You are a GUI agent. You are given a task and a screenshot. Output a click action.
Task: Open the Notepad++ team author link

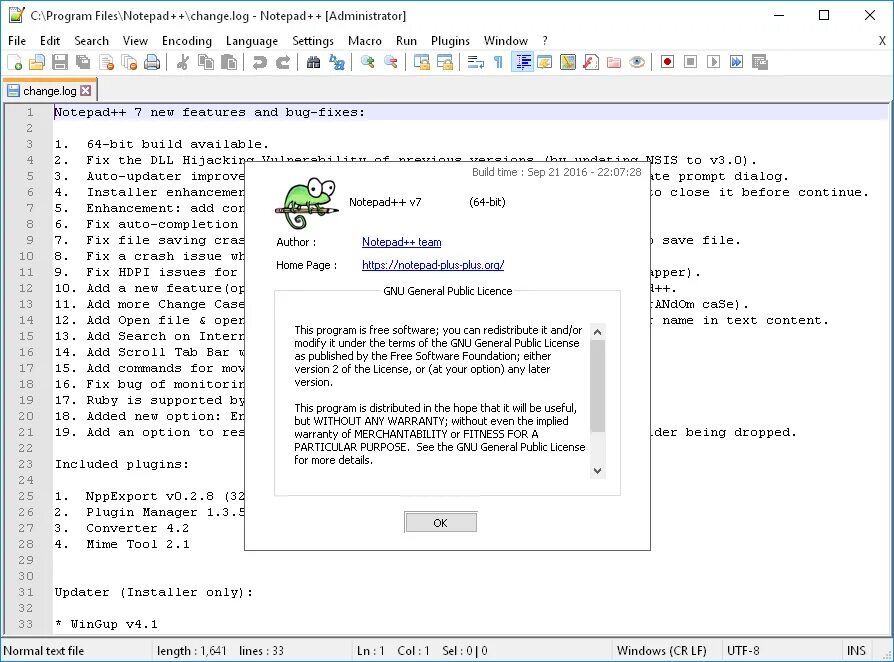pos(401,242)
